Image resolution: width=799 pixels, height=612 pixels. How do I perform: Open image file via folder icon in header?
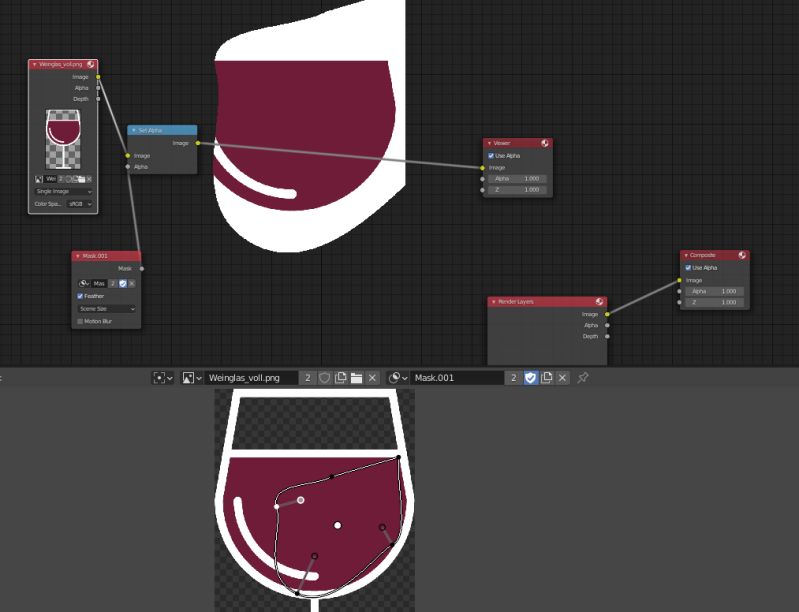356,378
